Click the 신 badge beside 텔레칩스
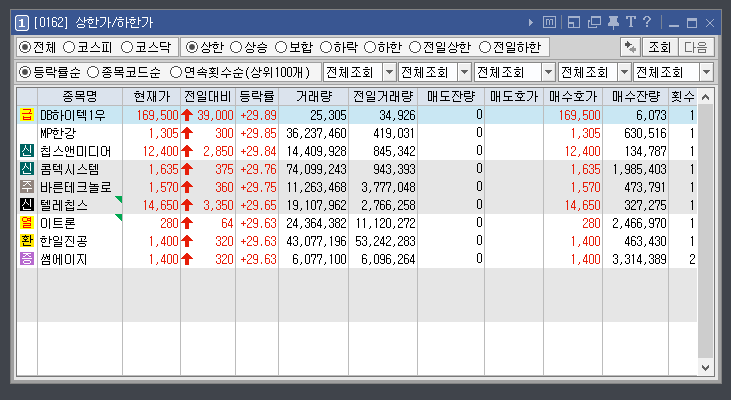 (27, 205)
